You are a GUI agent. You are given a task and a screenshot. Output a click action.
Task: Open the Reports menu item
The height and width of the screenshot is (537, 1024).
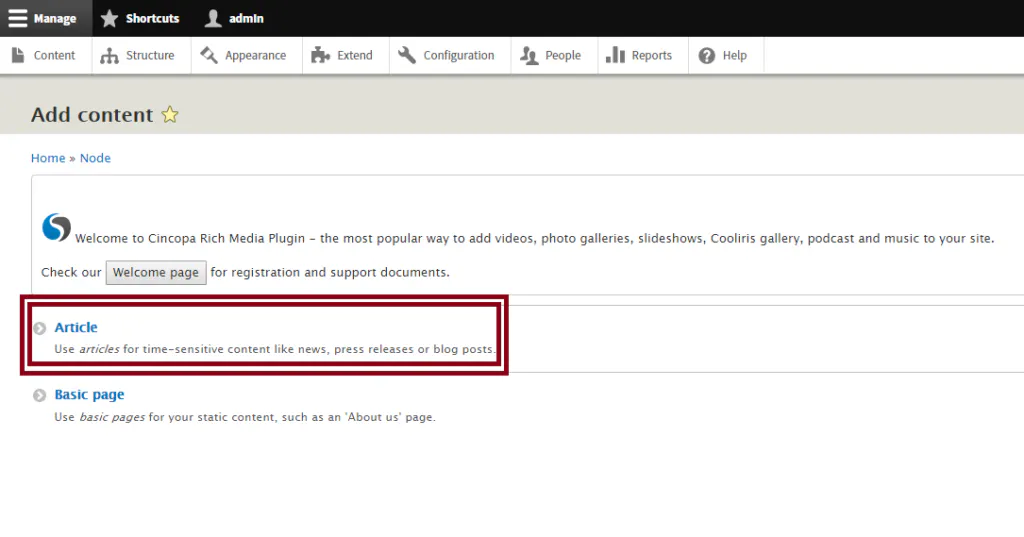643,56
